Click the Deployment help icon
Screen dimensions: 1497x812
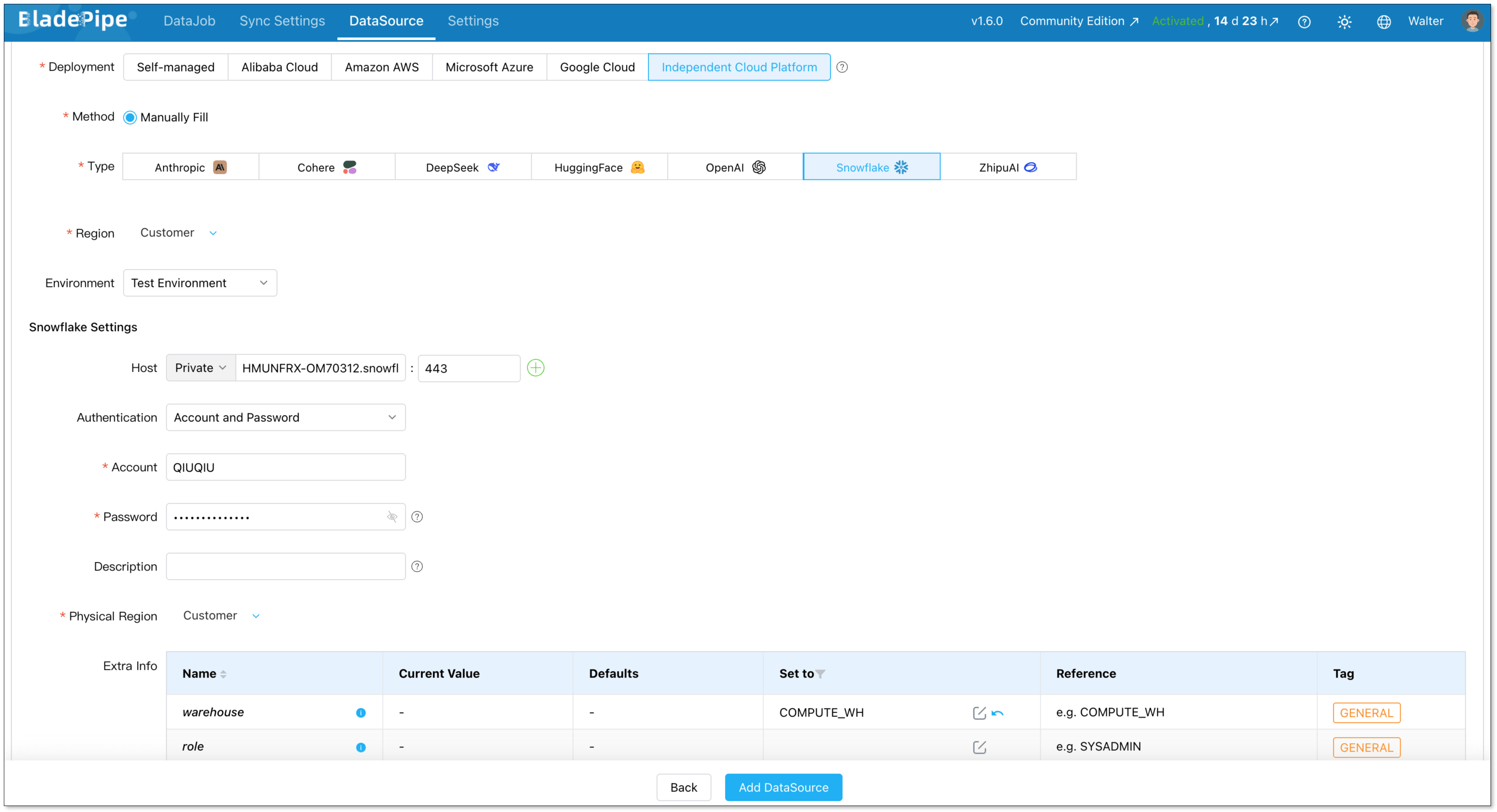(841, 67)
